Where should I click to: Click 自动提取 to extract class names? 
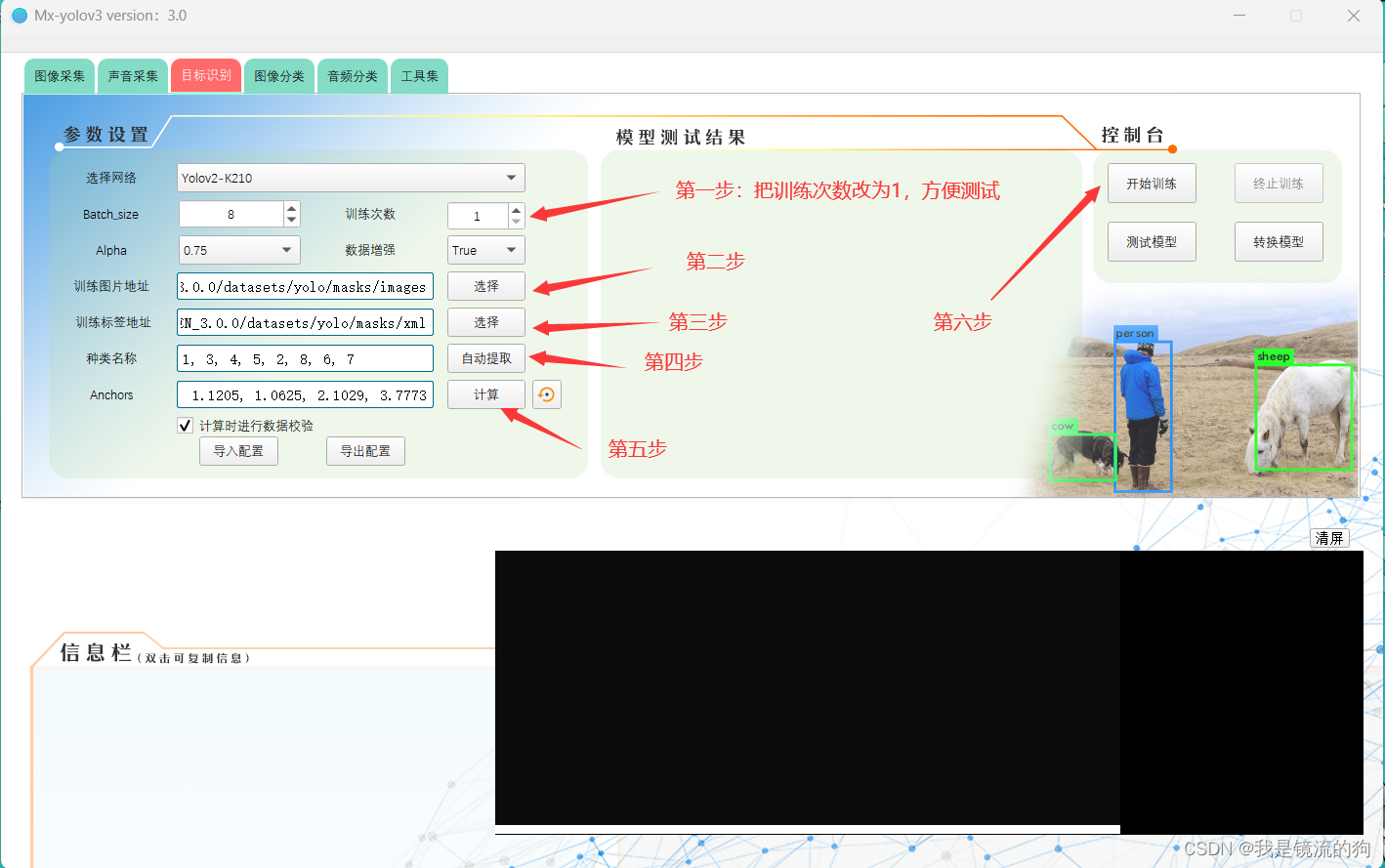[x=485, y=358]
